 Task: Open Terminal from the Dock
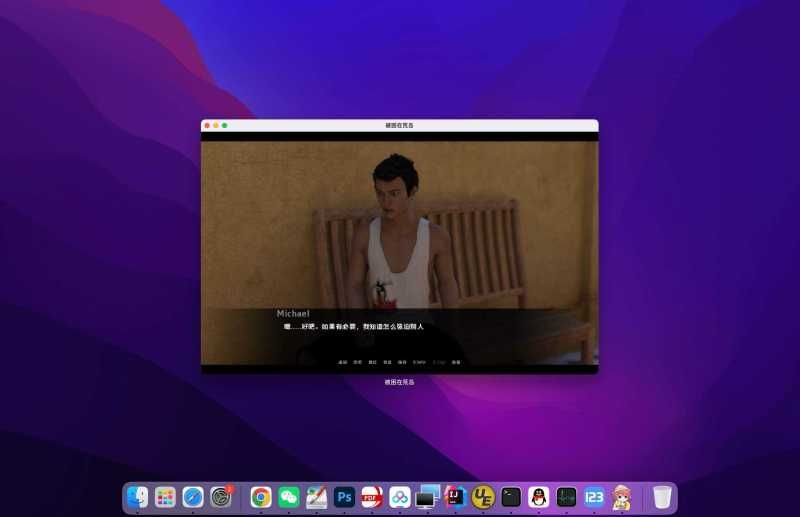point(511,497)
